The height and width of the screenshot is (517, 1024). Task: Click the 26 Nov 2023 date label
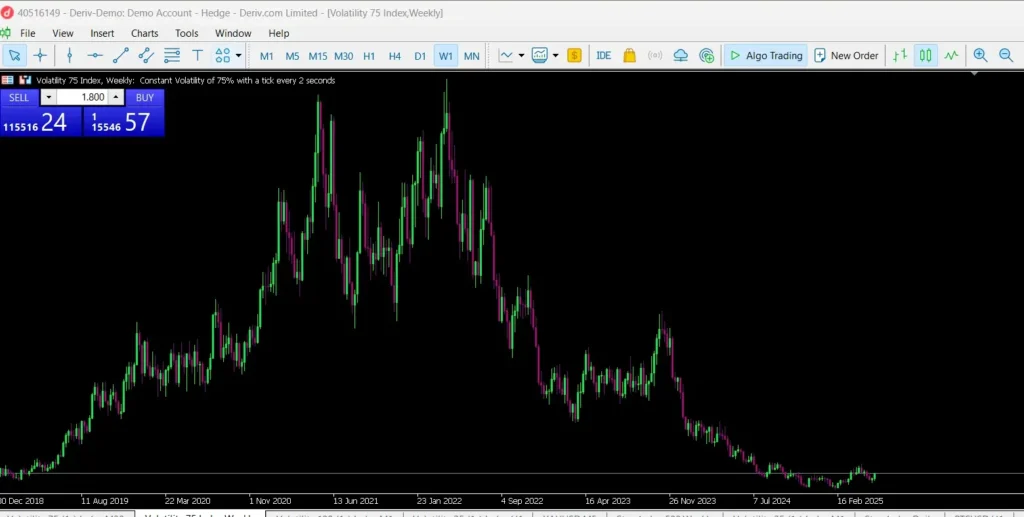coord(692,501)
